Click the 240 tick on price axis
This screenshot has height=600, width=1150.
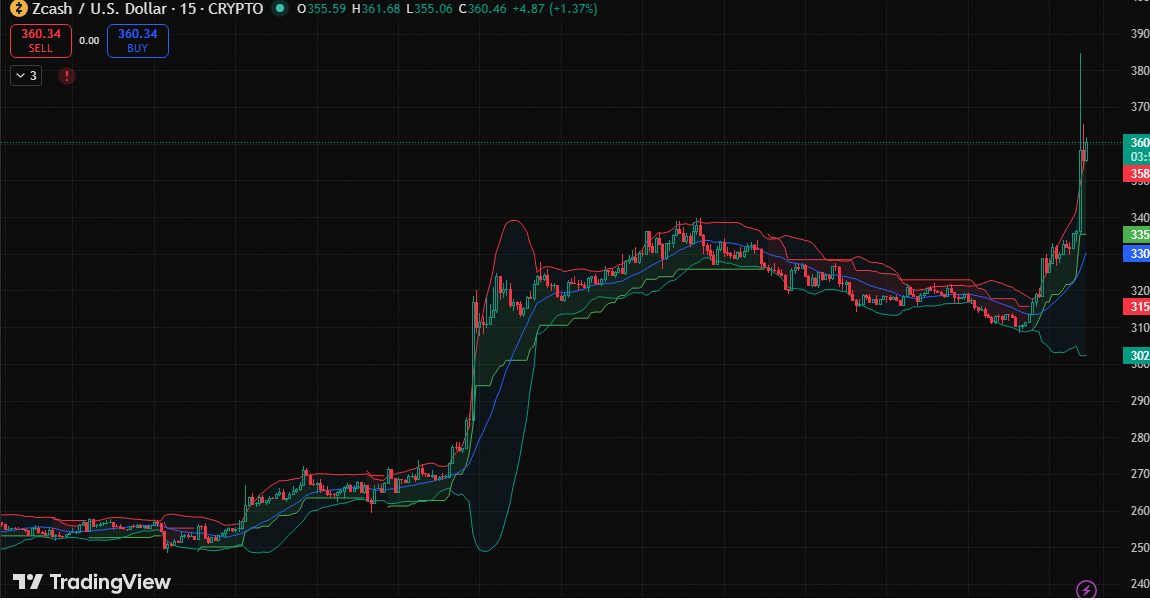click(x=1140, y=584)
